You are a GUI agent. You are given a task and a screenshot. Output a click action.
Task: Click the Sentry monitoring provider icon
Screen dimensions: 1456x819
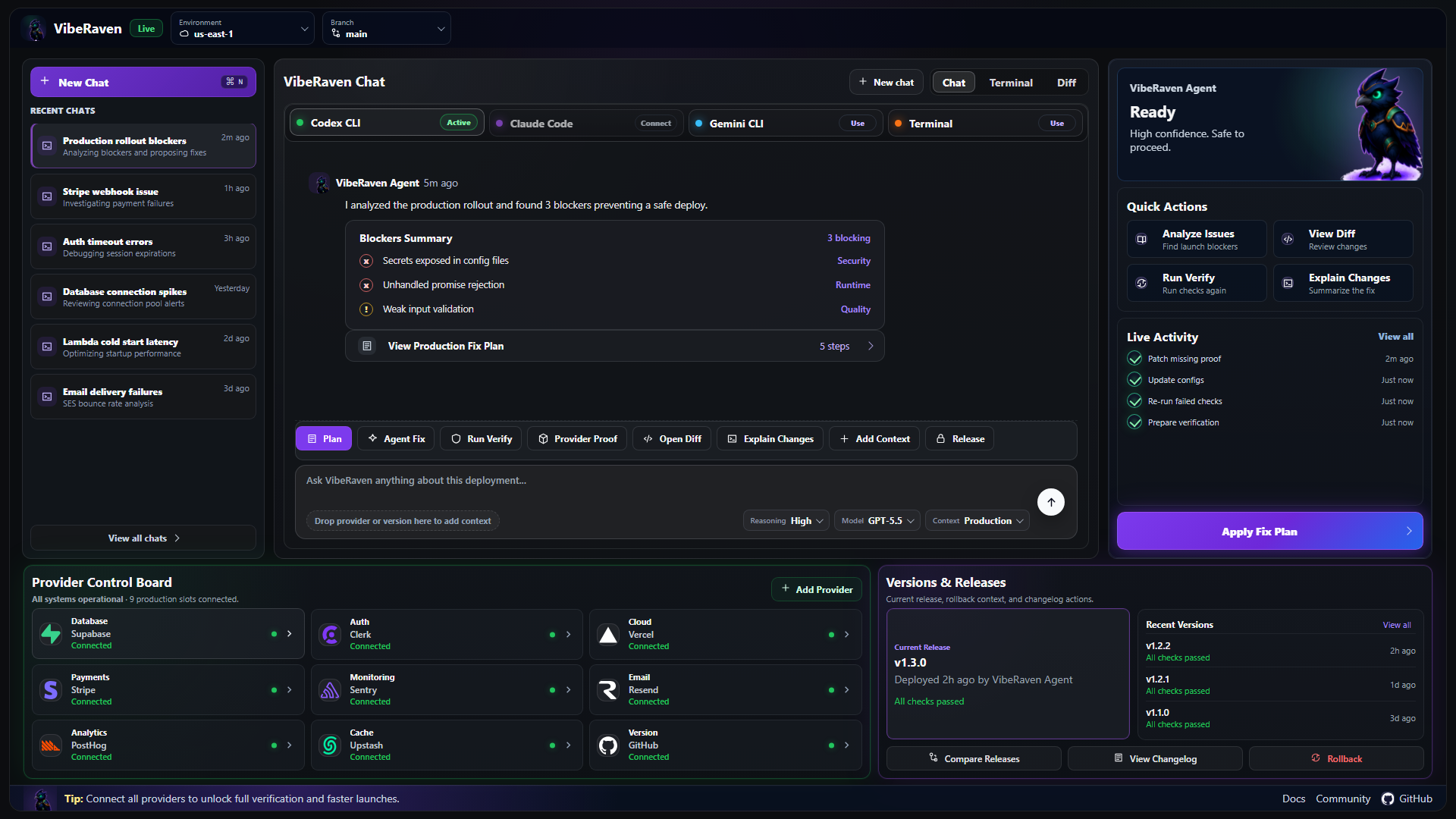(330, 689)
